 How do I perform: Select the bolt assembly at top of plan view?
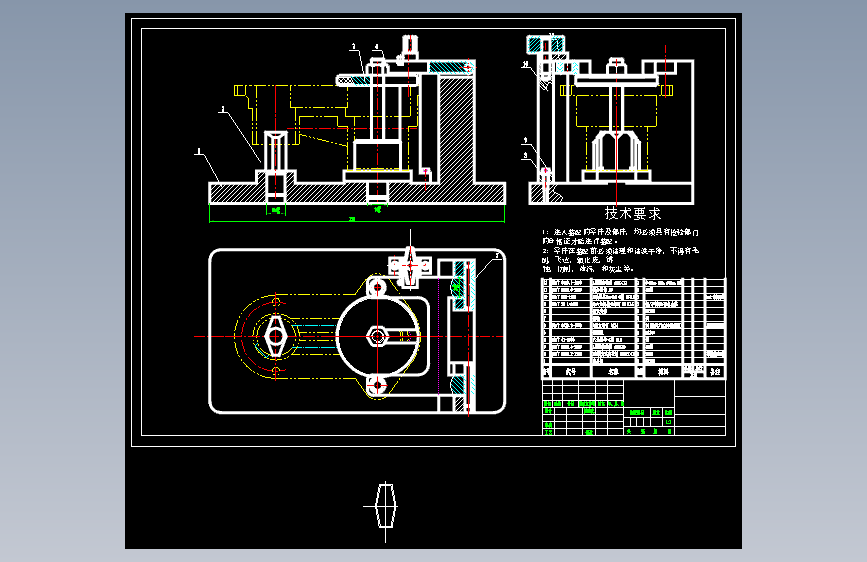click(x=410, y=266)
